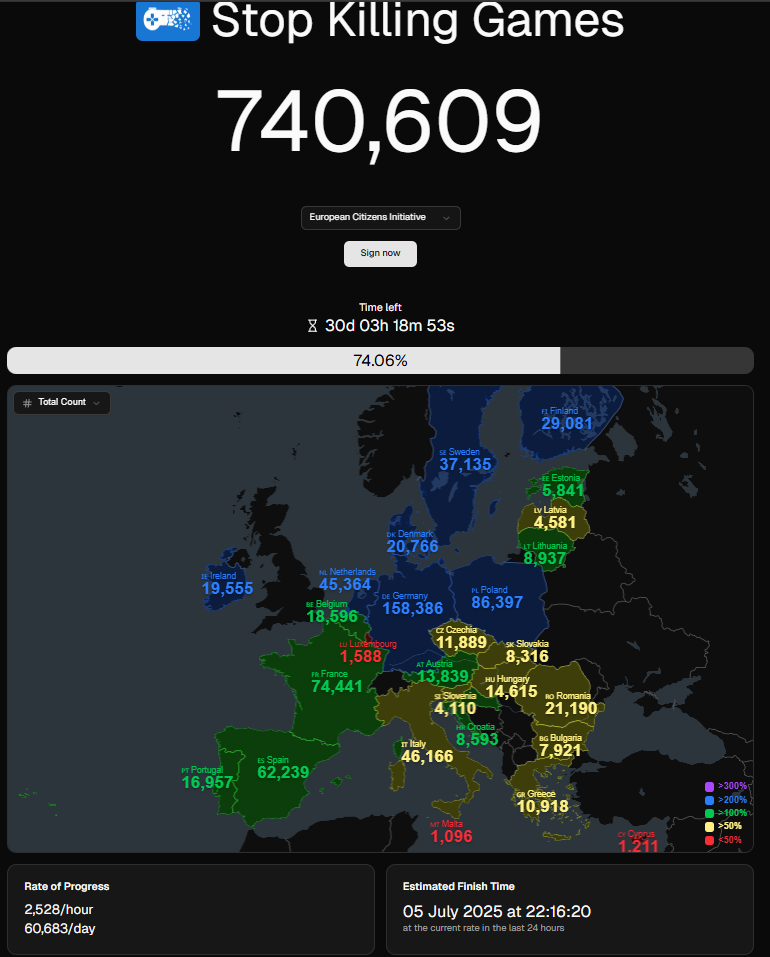The width and height of the screenshot is (770, 957).
Task: Click the green >100% legend swatch
Action: point(710,814)
